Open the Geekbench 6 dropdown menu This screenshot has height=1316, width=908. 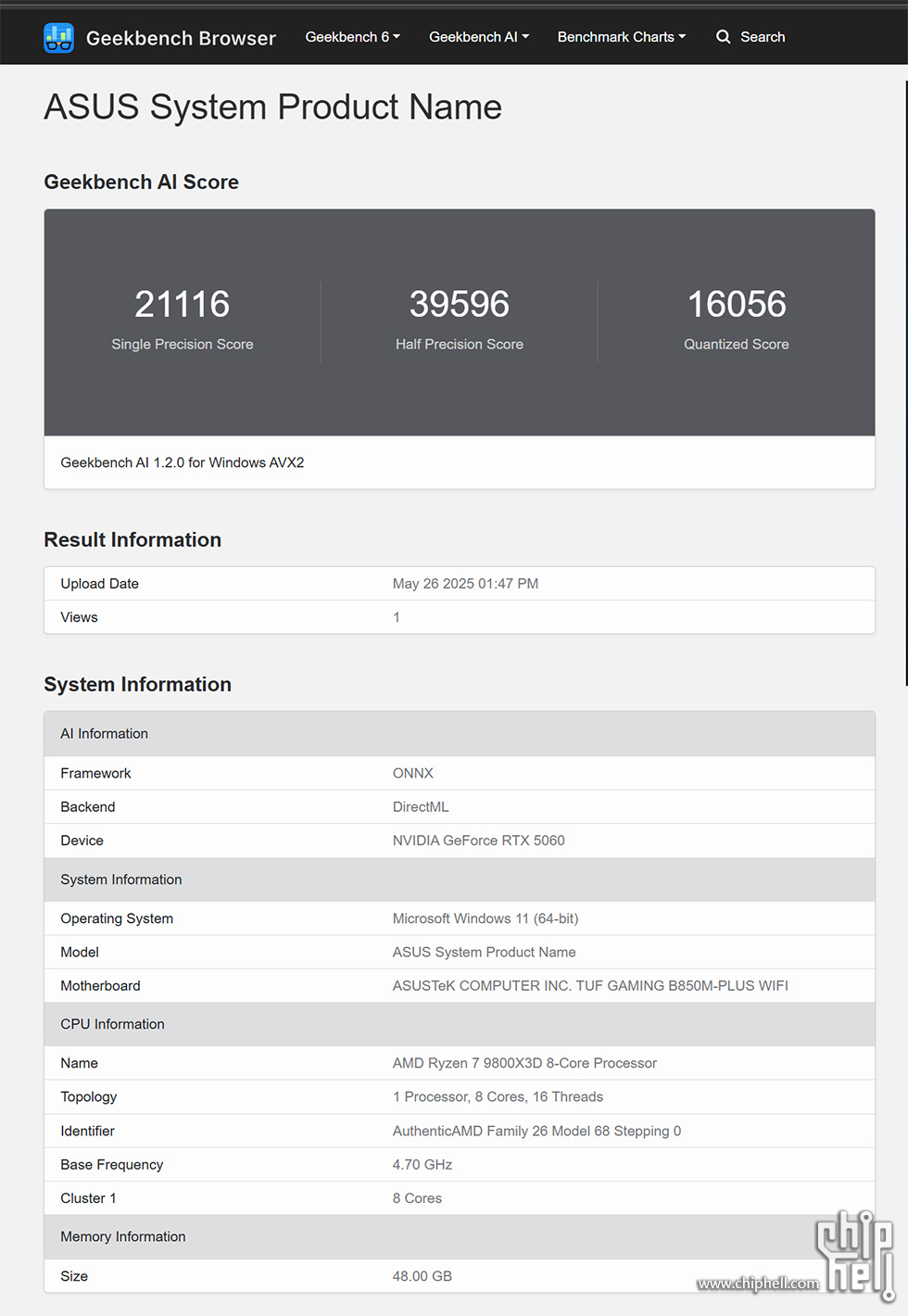click(353, 37)
